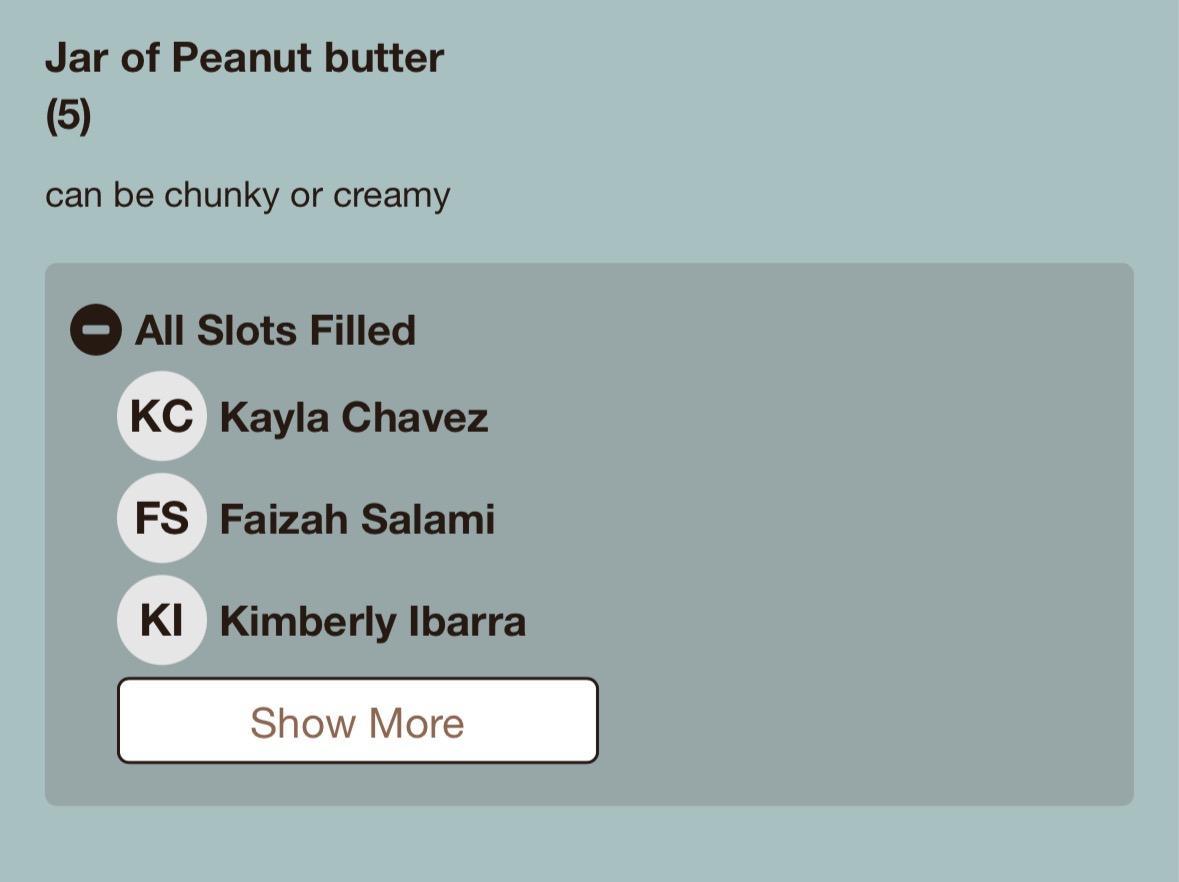
Task: Click the 'can be chunky or creamy' description
Action: point(247,194)
